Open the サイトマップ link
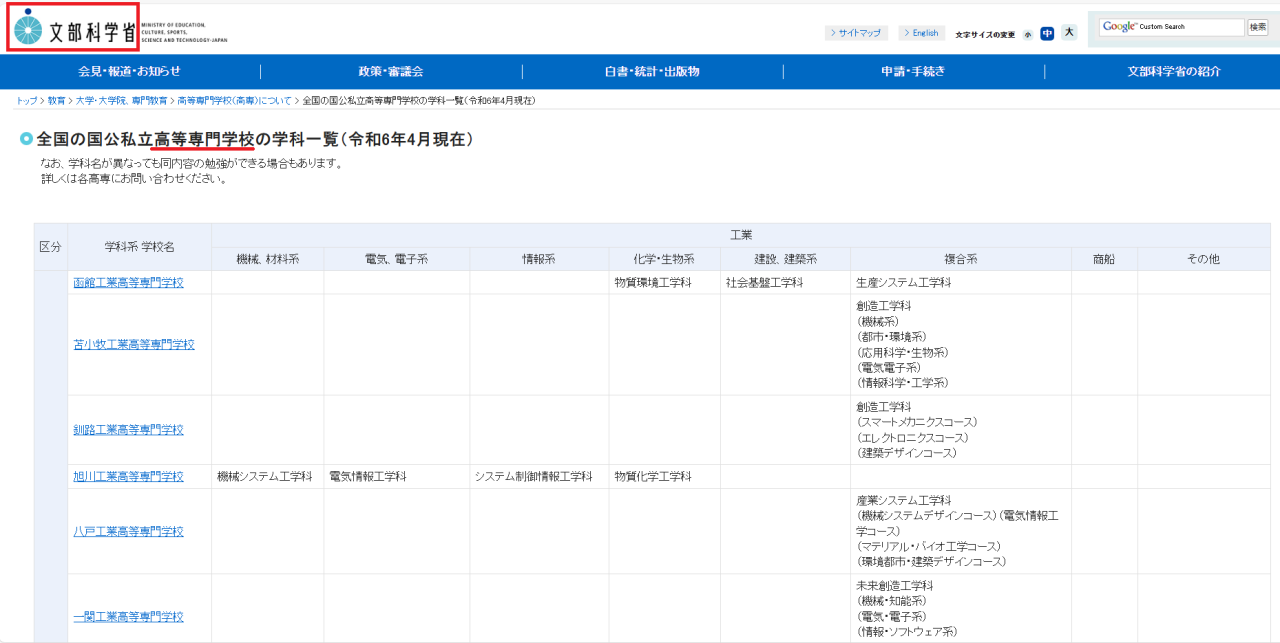The width and height of the screenshot is (1280, 643). [x=856, y=33]
